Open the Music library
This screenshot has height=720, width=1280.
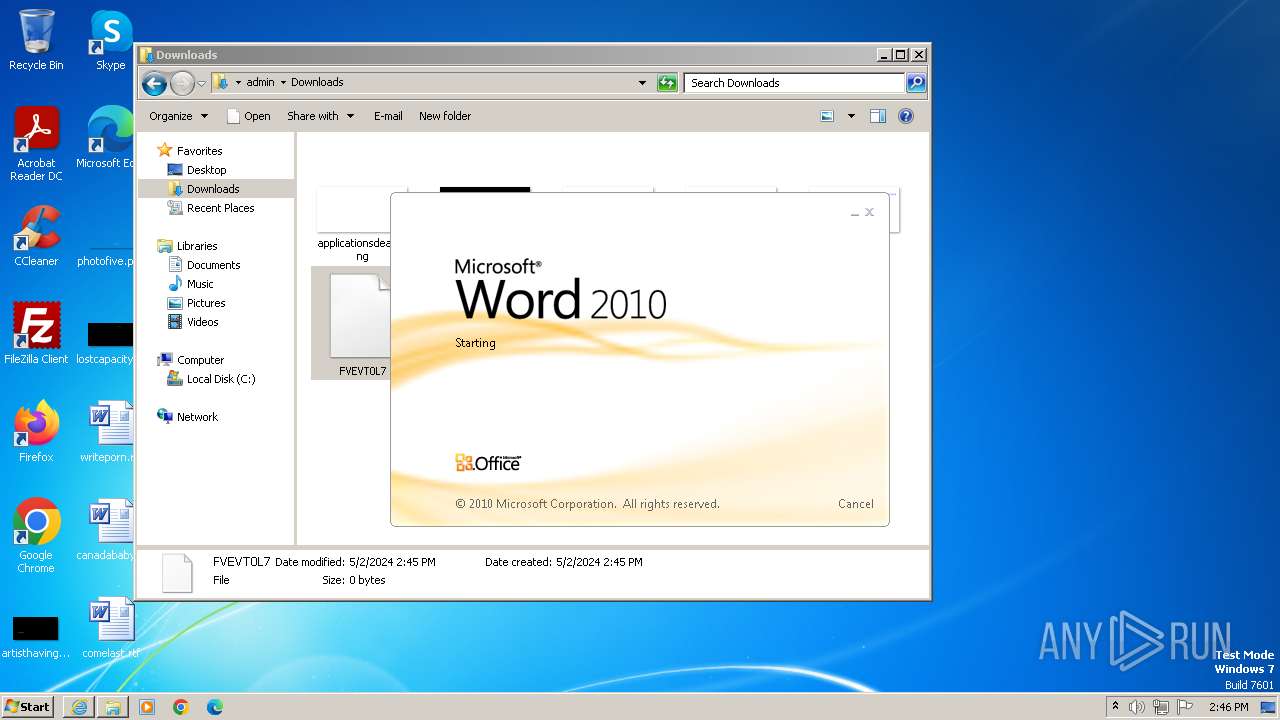pyautogui.click(x=200, y=284)
